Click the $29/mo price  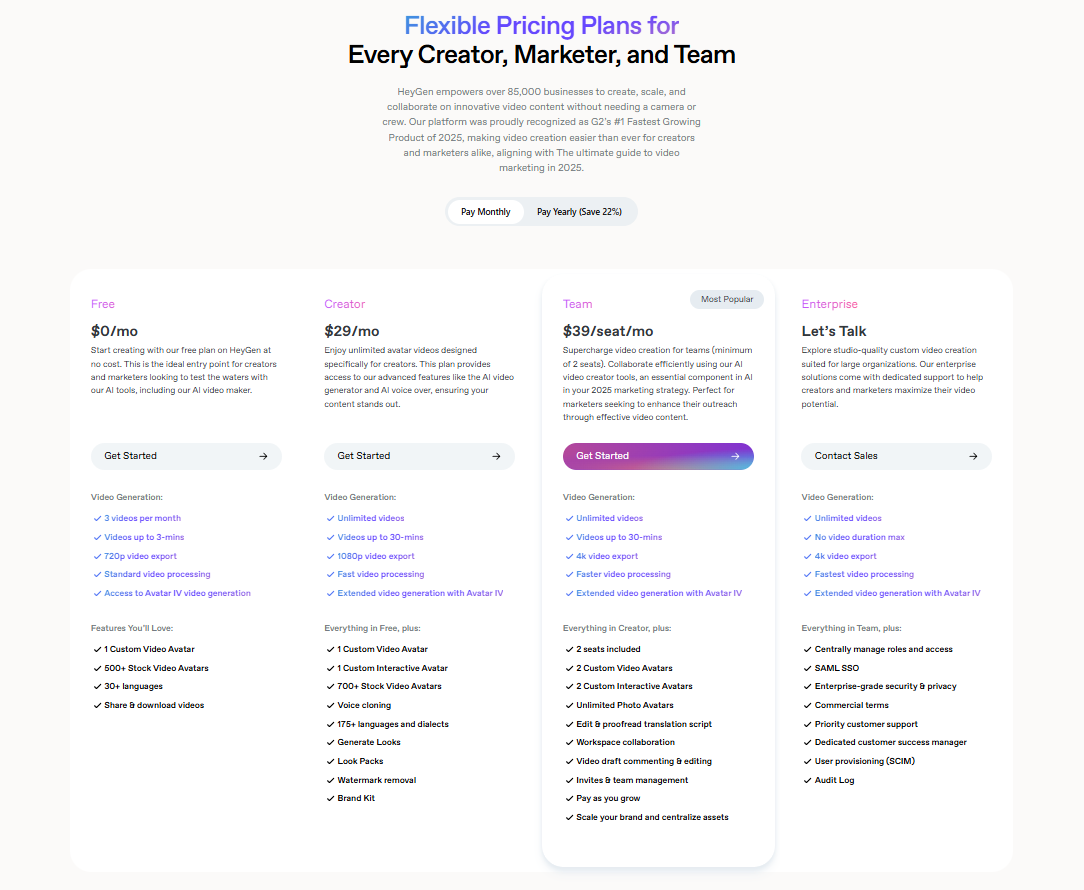[351, 331]
